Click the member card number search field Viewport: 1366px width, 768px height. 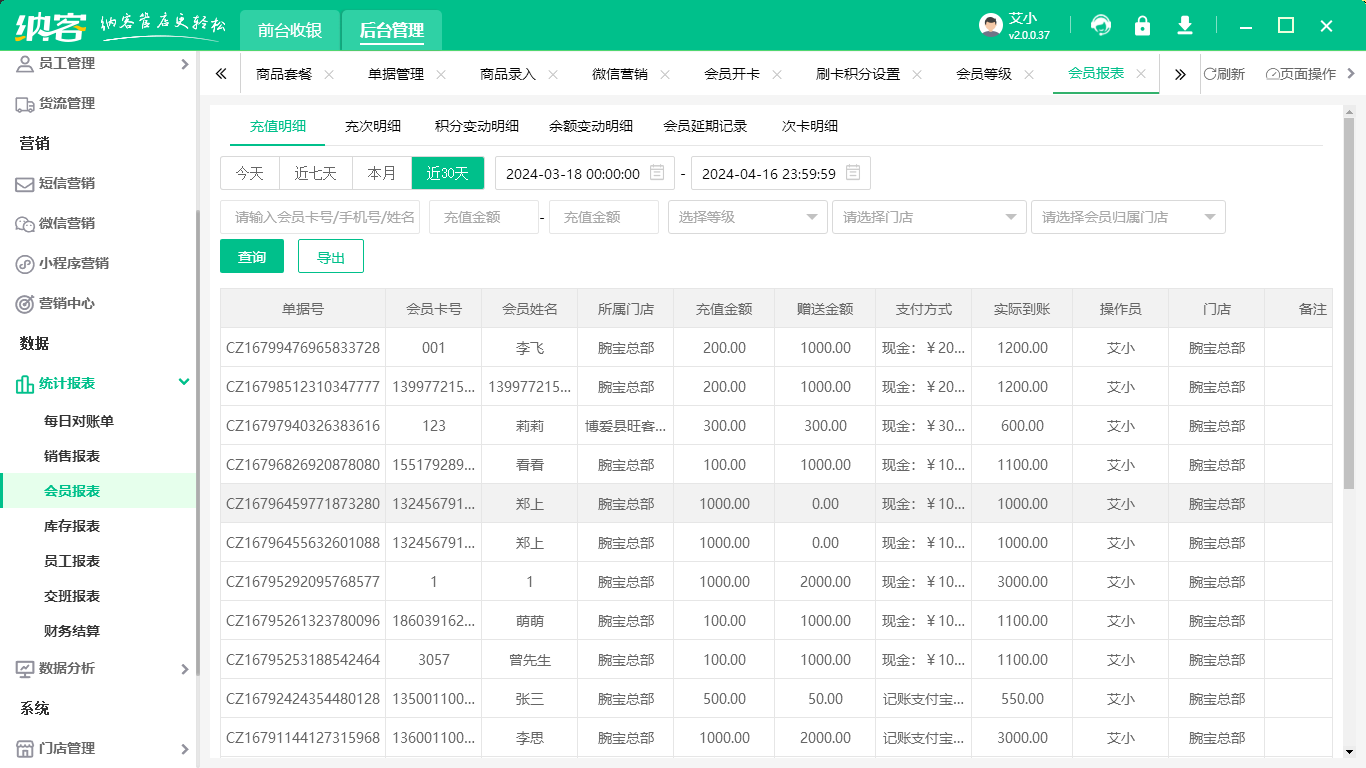(320, 216)
